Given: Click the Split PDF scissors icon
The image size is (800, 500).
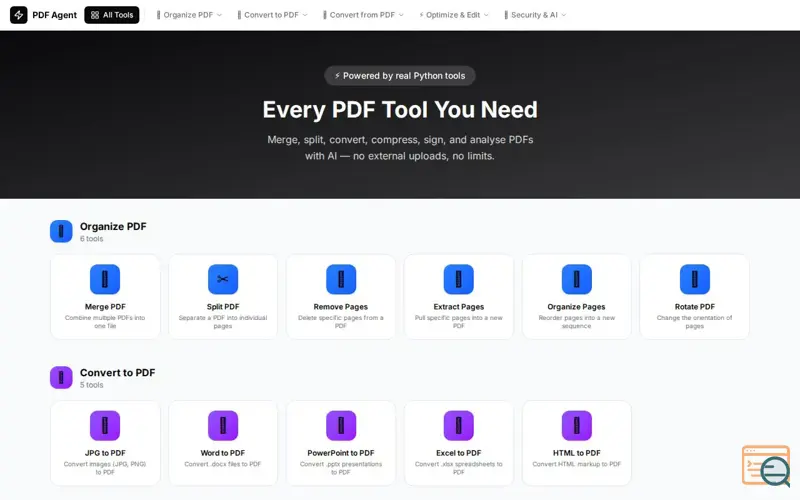Looking at the screenshot, I should tap(223, 279).
